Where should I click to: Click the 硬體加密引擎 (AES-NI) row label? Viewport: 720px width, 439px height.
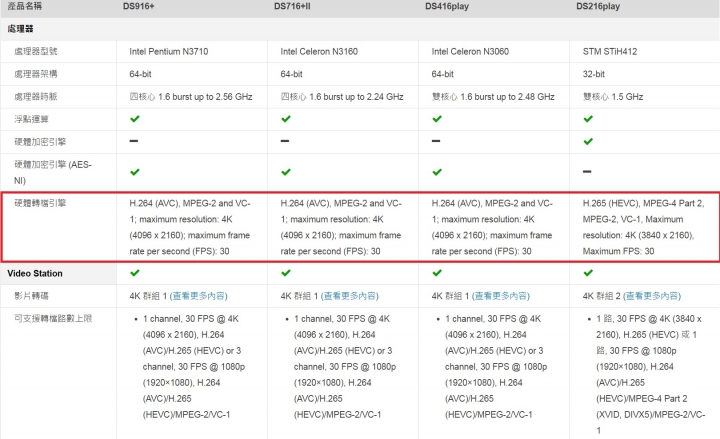click(53, 172)
